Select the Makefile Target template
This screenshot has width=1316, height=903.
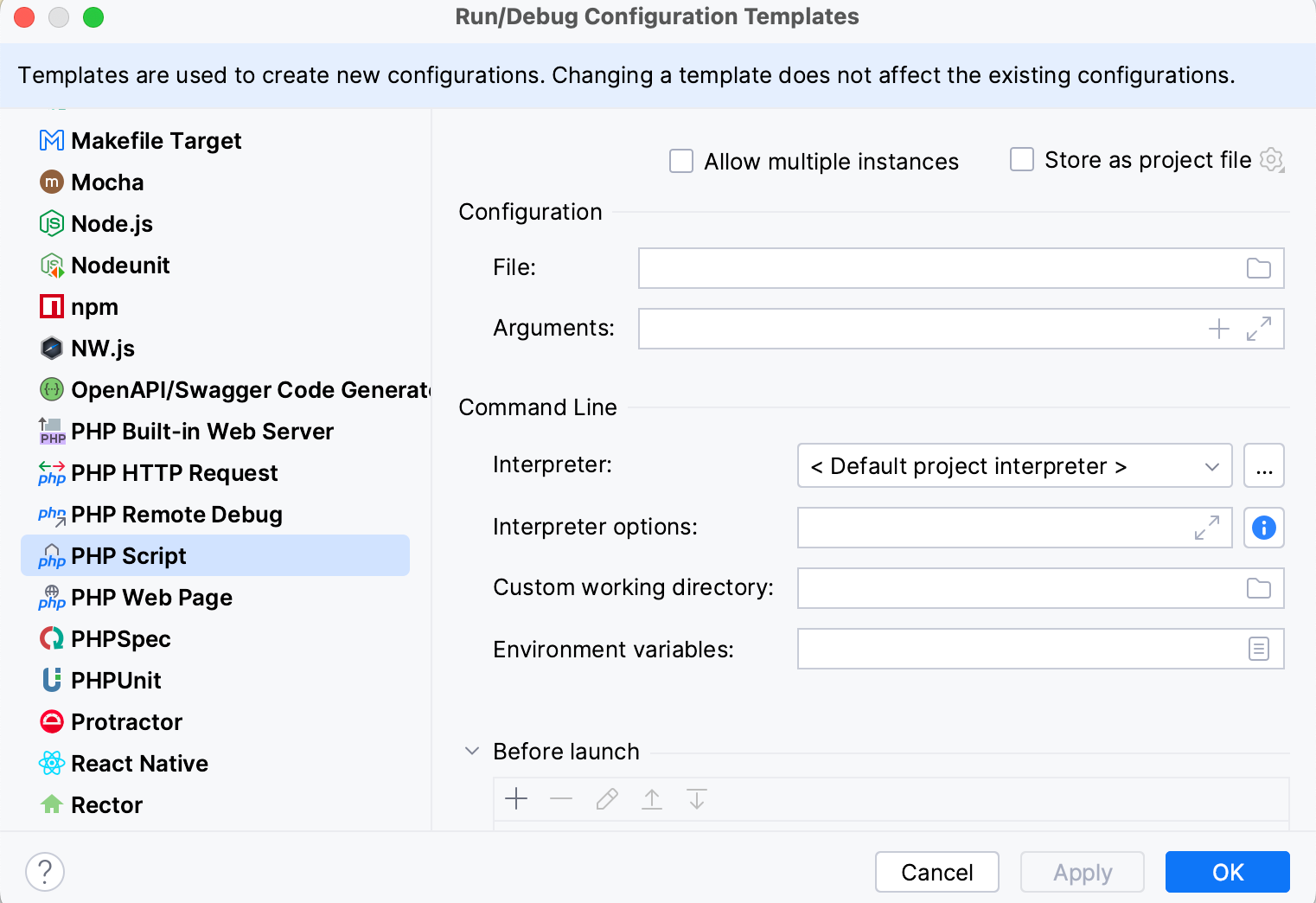click(x=215, y=140)
